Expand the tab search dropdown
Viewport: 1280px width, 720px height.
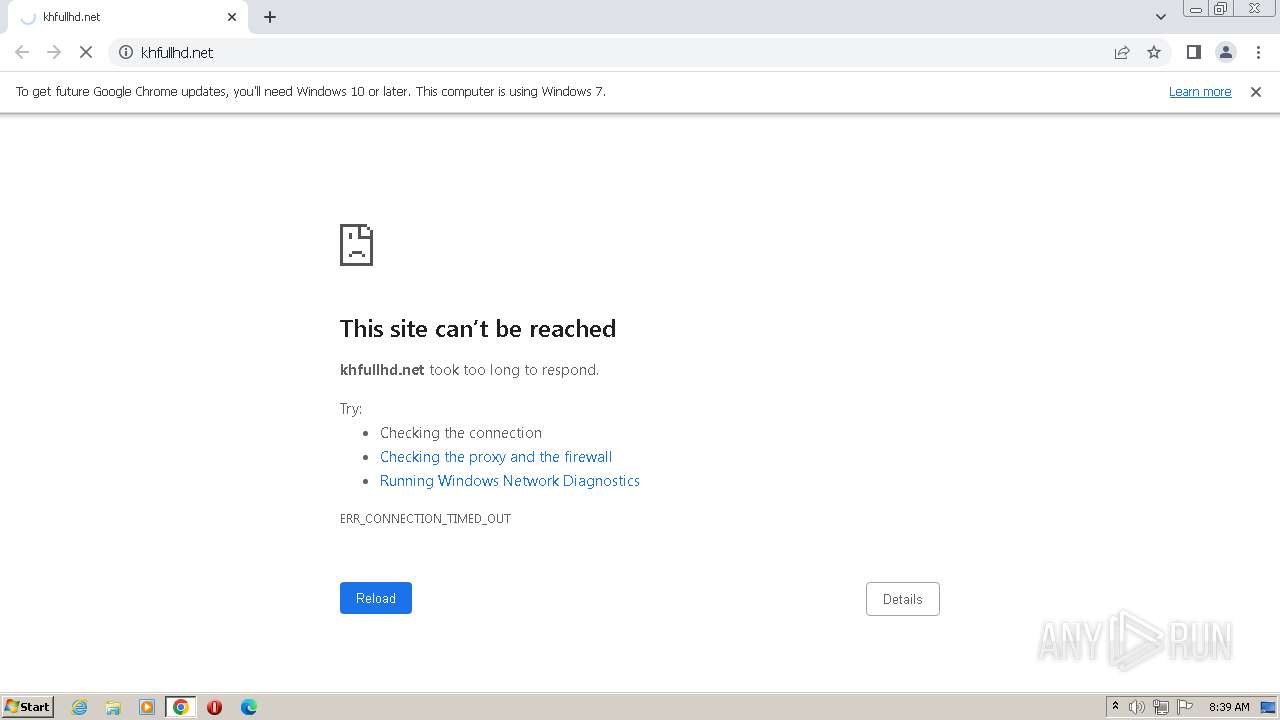click(x=1161, y=17)
